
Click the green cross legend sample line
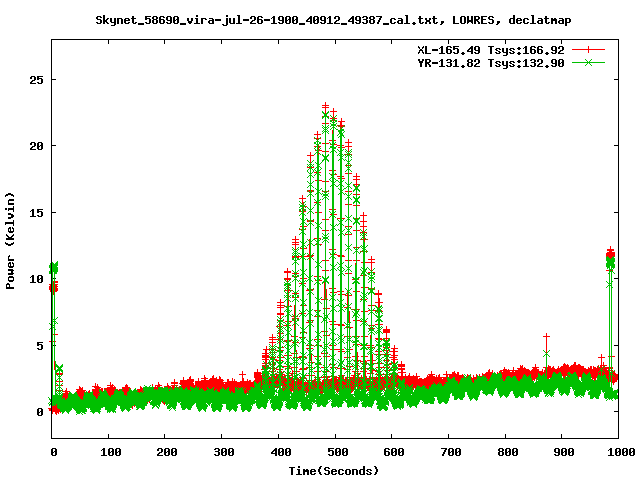588,63
